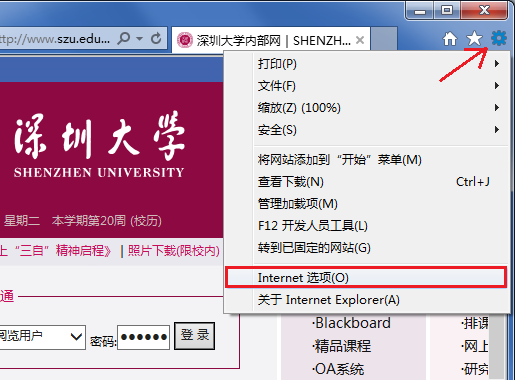
Task: Click the Shenzhen University tab favicon
Action: coord(185,40)
